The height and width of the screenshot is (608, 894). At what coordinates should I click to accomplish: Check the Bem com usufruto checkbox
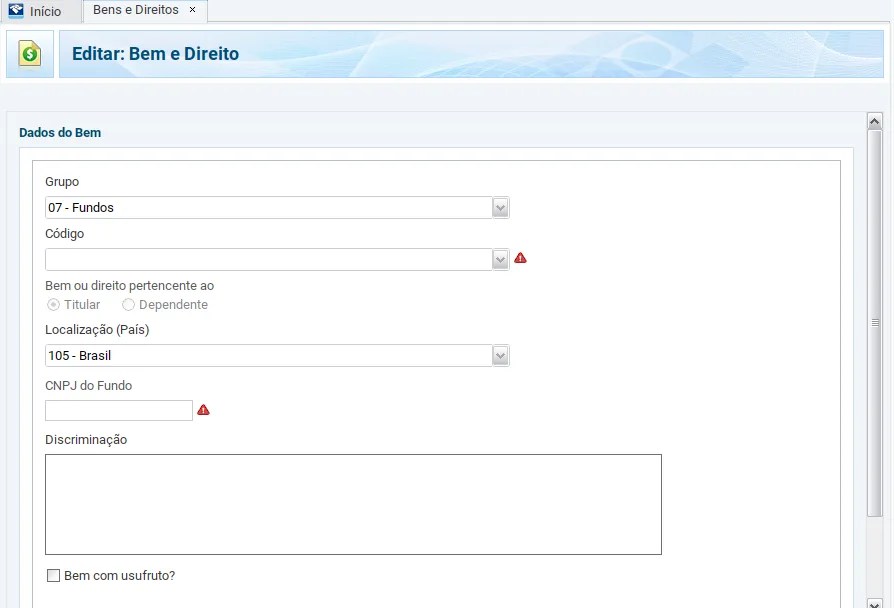point(54,576)
